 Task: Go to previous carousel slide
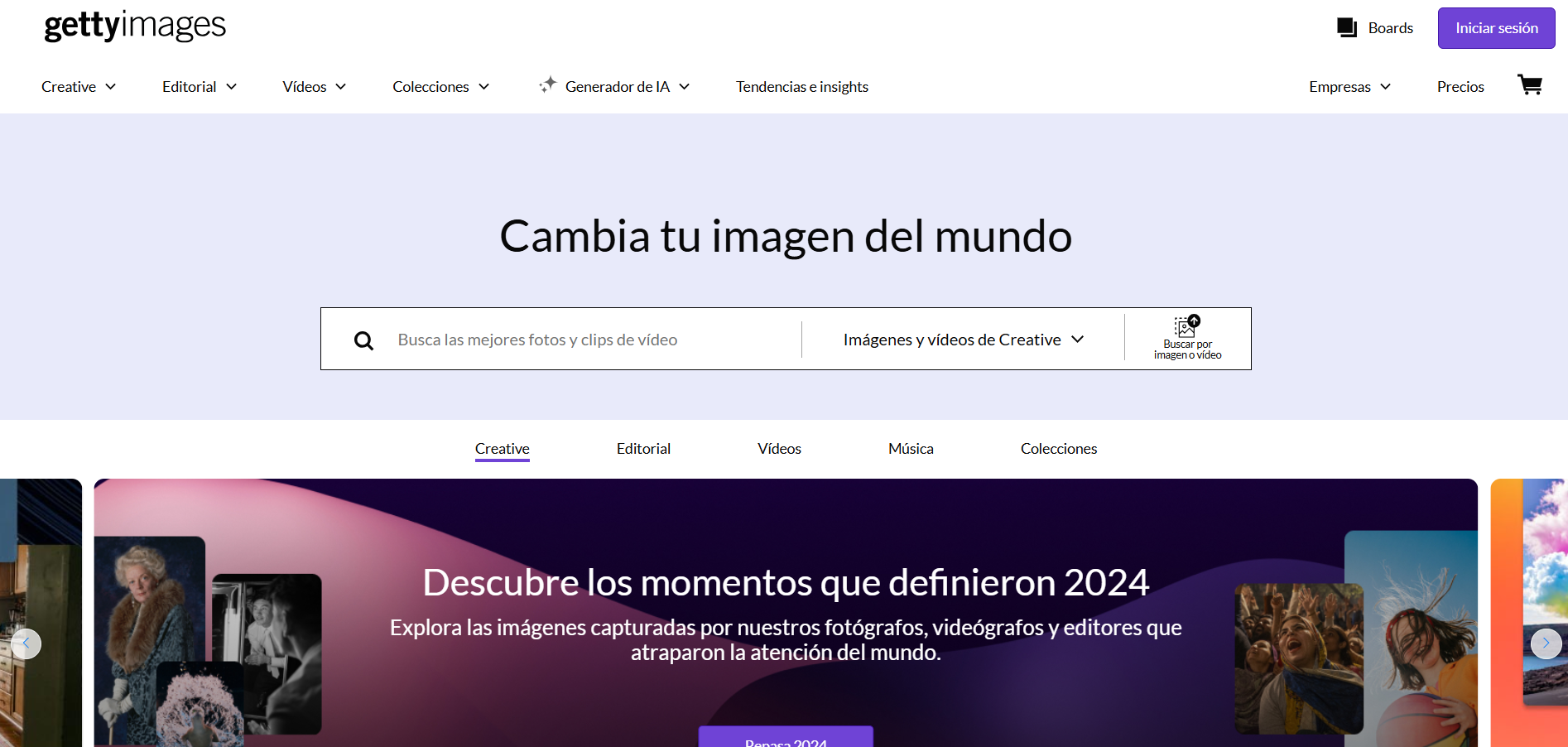(x=26, y=643)
